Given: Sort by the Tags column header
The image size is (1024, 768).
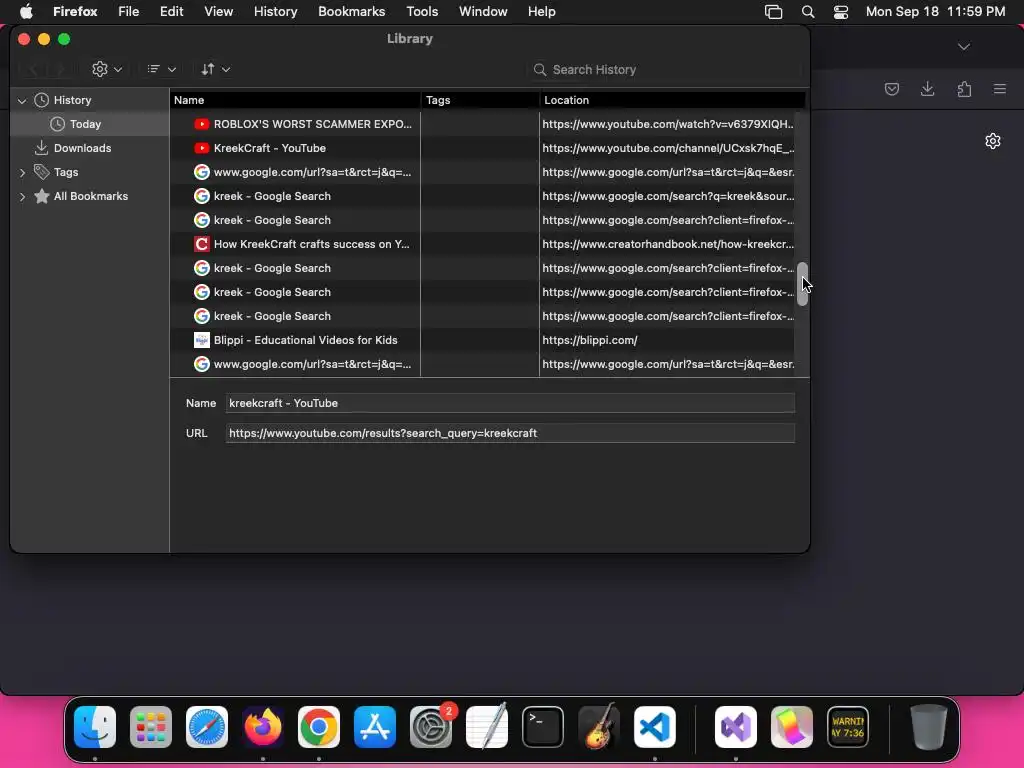Looking at the screenshot, I should pos(480,100).
